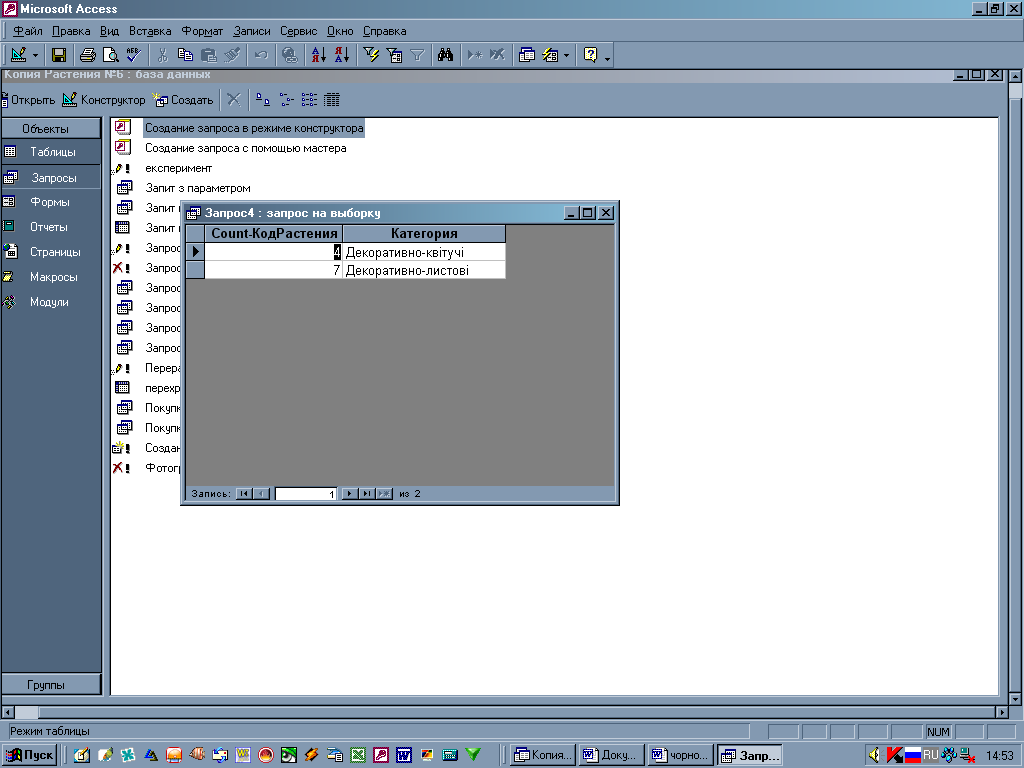The width and height of the screenshot is (1024, 768).
Task: Click the Count-КодРастения column header
Action: click(274, 233)
